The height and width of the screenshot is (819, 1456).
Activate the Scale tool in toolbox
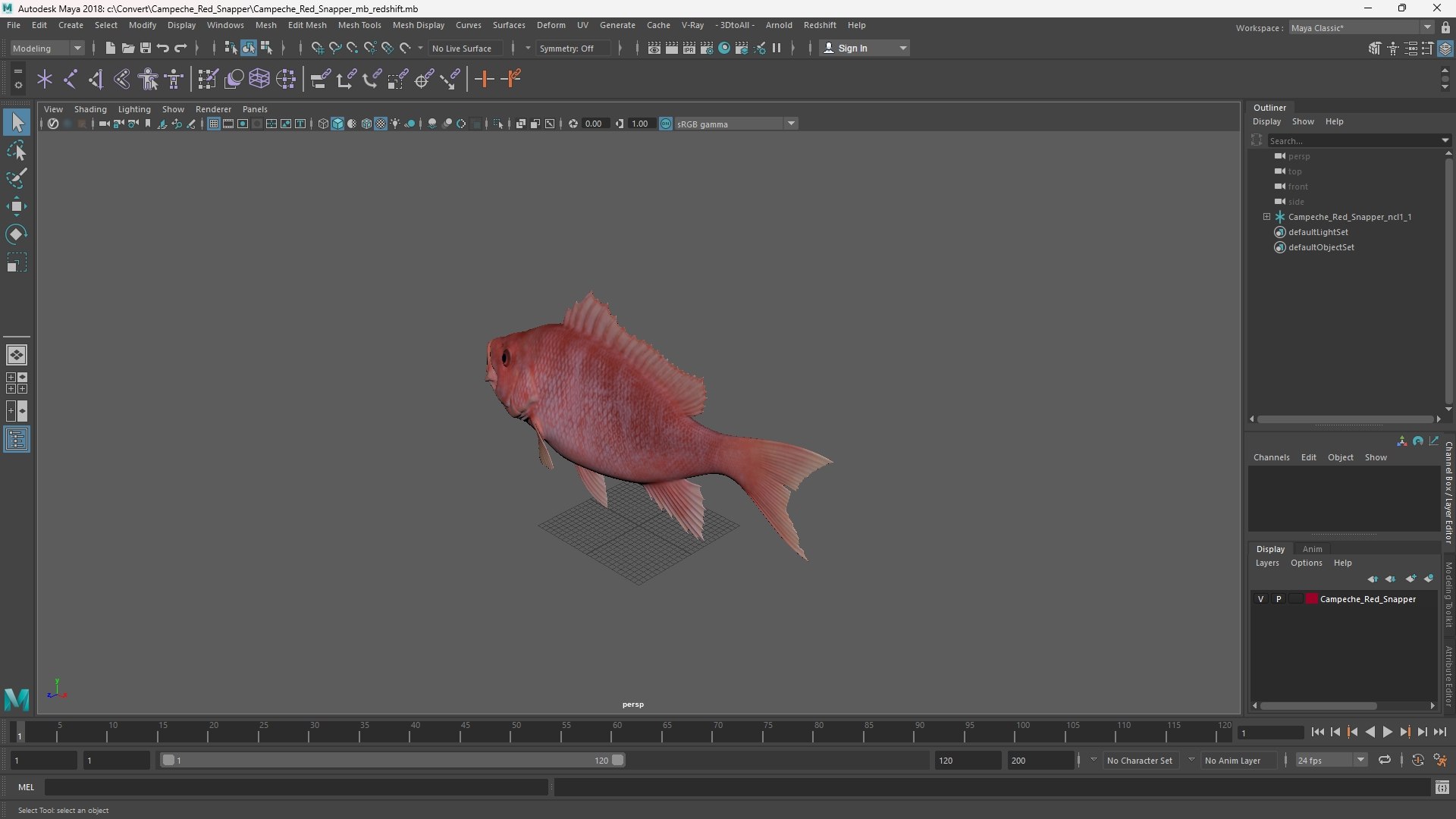coord(17,262)
